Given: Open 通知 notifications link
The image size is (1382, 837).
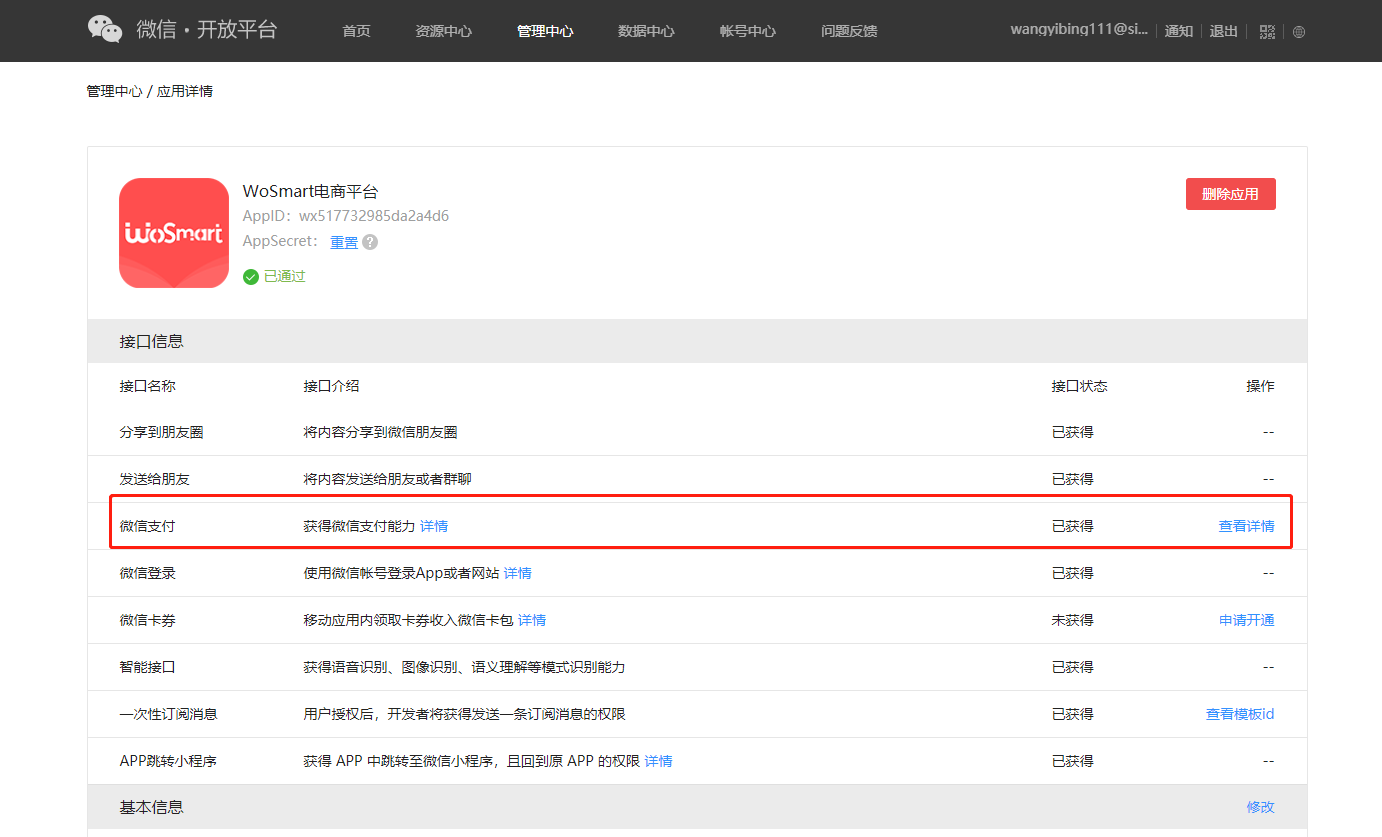Looking at the screenshot, I should click(x=1179, y=31).
